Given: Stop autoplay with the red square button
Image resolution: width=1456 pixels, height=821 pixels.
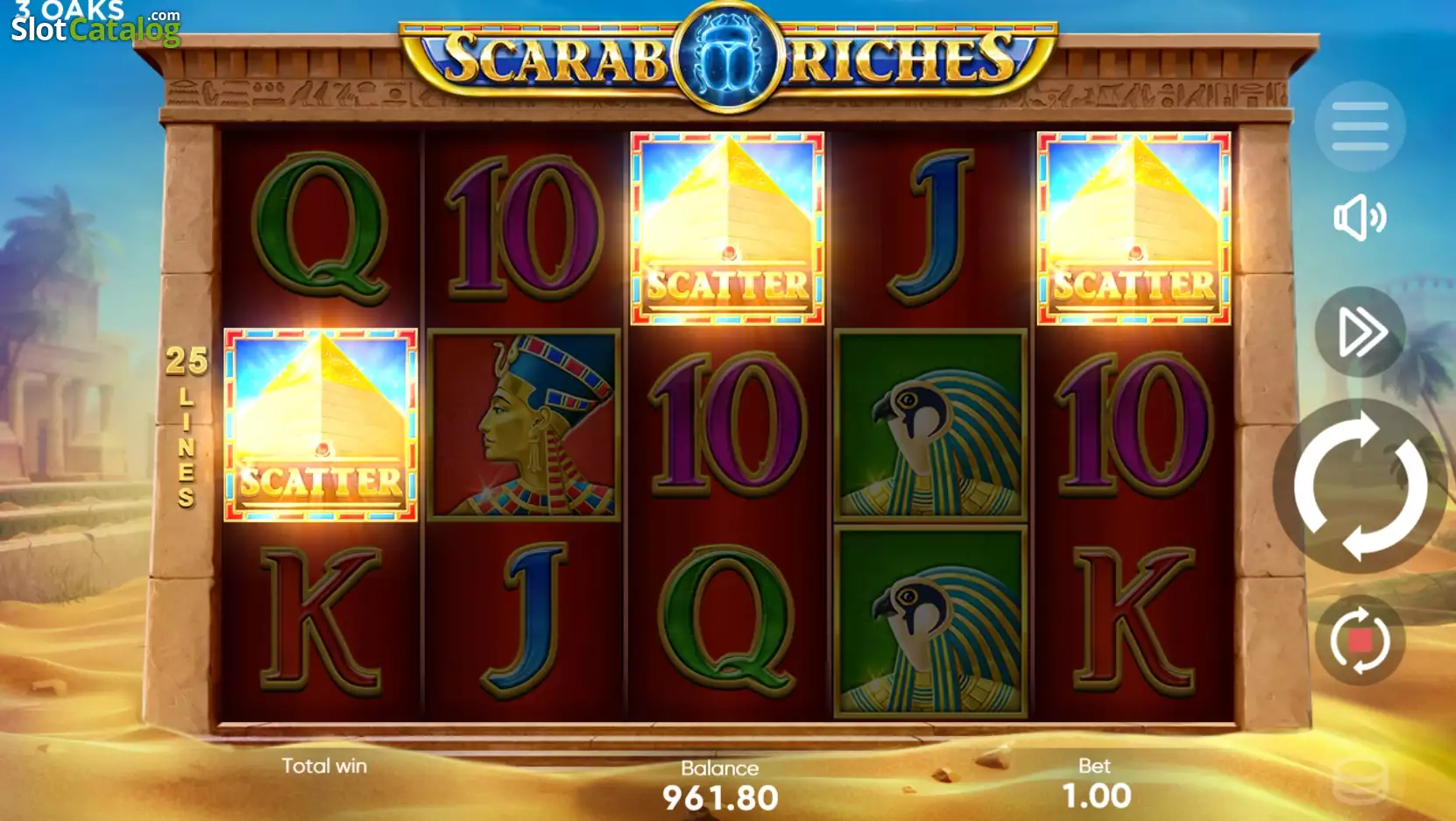Looking at the screenshot, I should point(1360,641).
